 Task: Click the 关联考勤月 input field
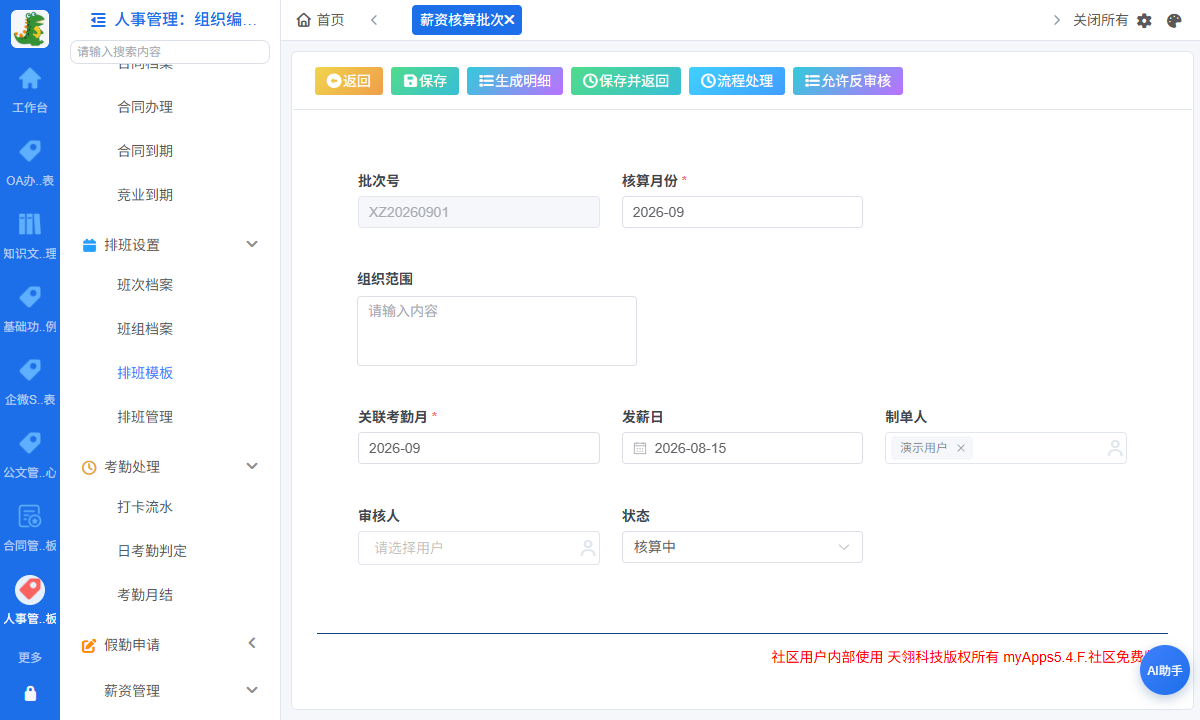(479, 448)
